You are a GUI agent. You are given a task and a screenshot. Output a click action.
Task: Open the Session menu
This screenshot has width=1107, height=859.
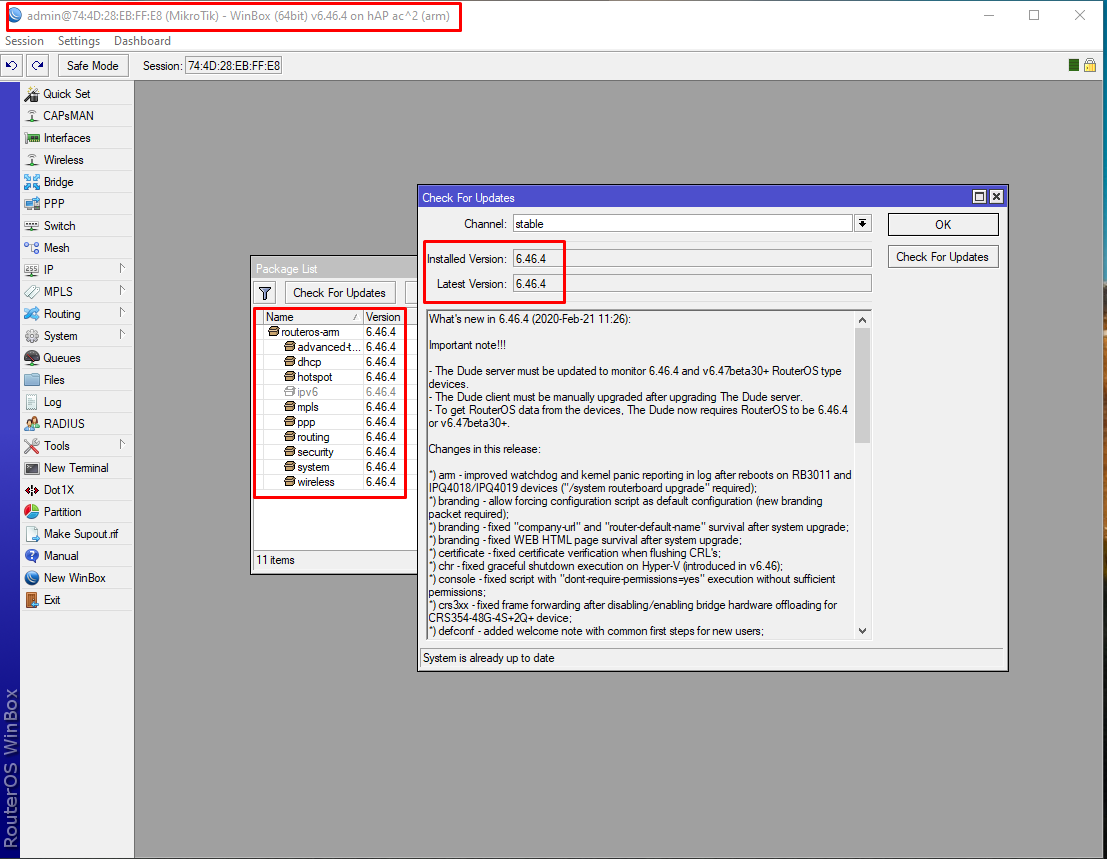pyautogui.click(x=24, y=41)
